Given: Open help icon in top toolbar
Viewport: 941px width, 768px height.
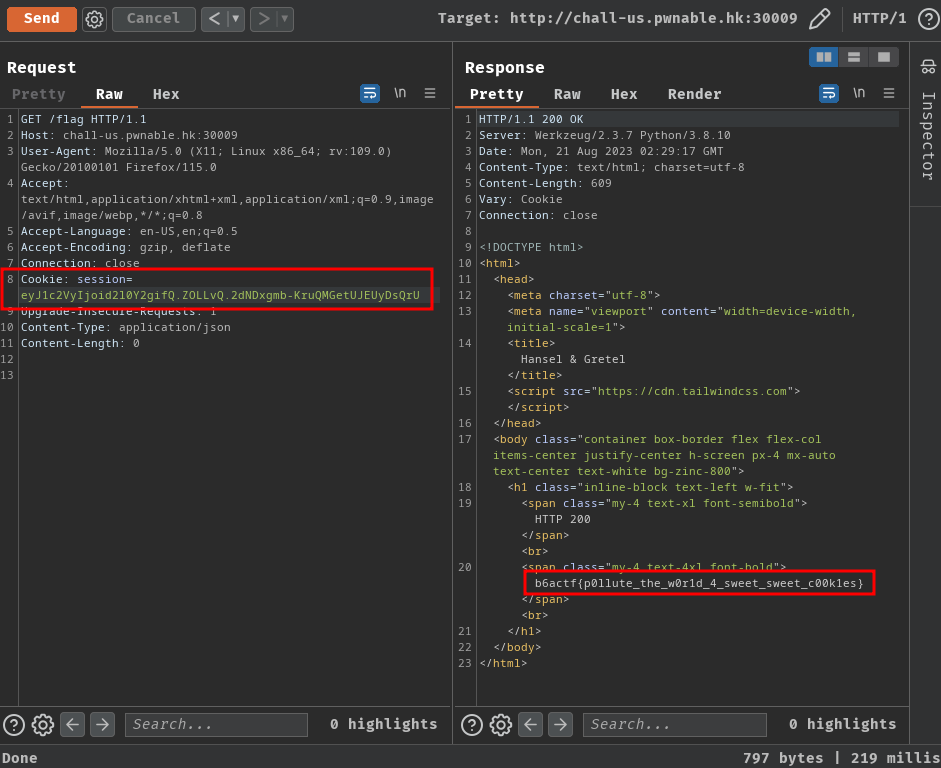Looking at the screenshot, I should (x=929, y=19).
